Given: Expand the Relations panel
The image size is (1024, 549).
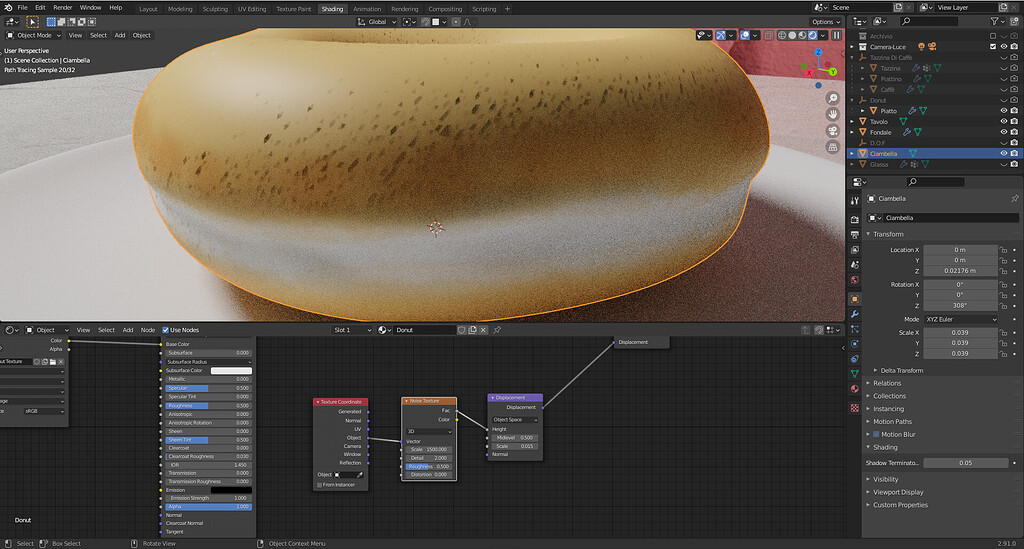Looking at the screenshot, I should pyautogui.click(x=887, y=383).
